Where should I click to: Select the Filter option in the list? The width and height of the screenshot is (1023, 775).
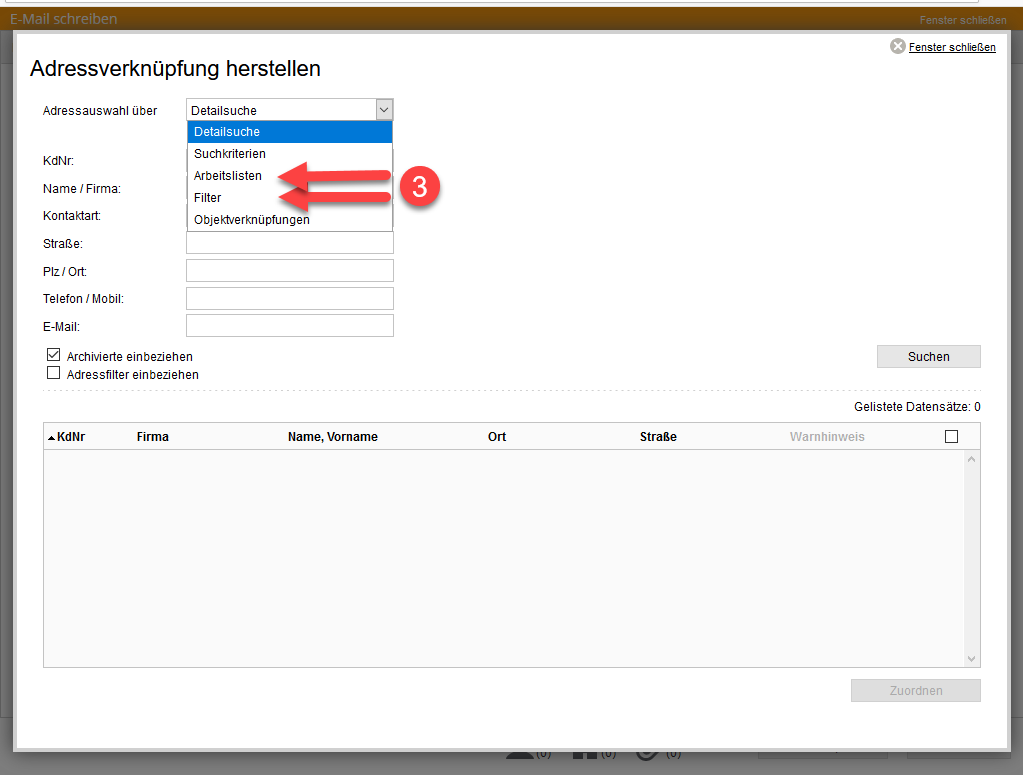coord(208,198)
